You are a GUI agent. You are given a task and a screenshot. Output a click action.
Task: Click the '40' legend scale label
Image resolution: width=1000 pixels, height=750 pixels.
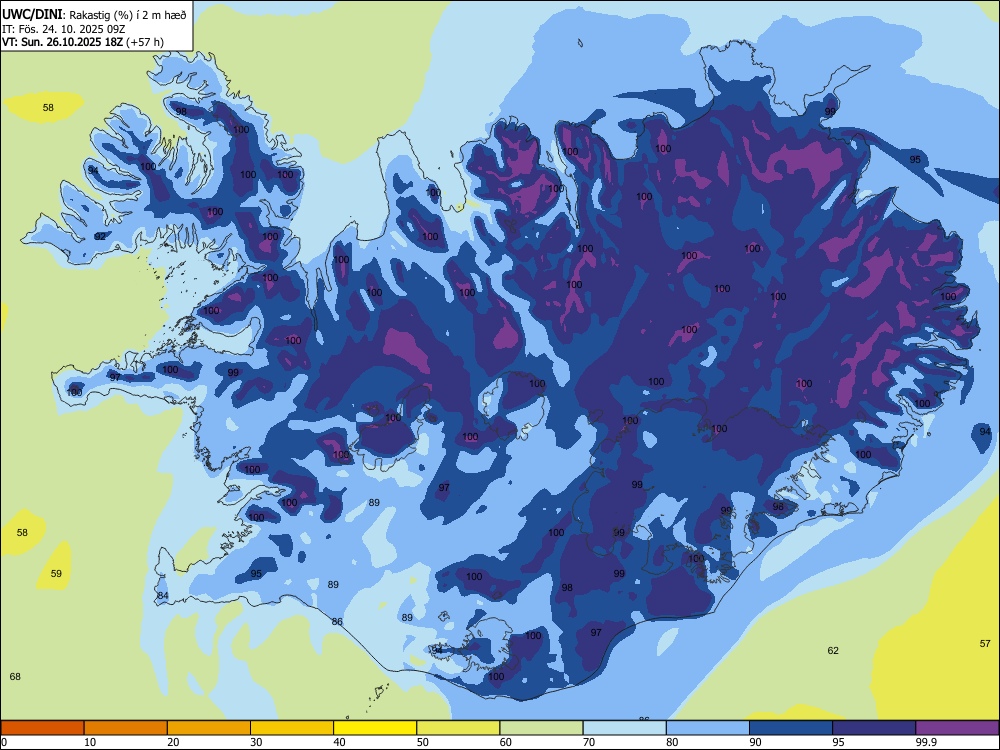click(339, 742)
